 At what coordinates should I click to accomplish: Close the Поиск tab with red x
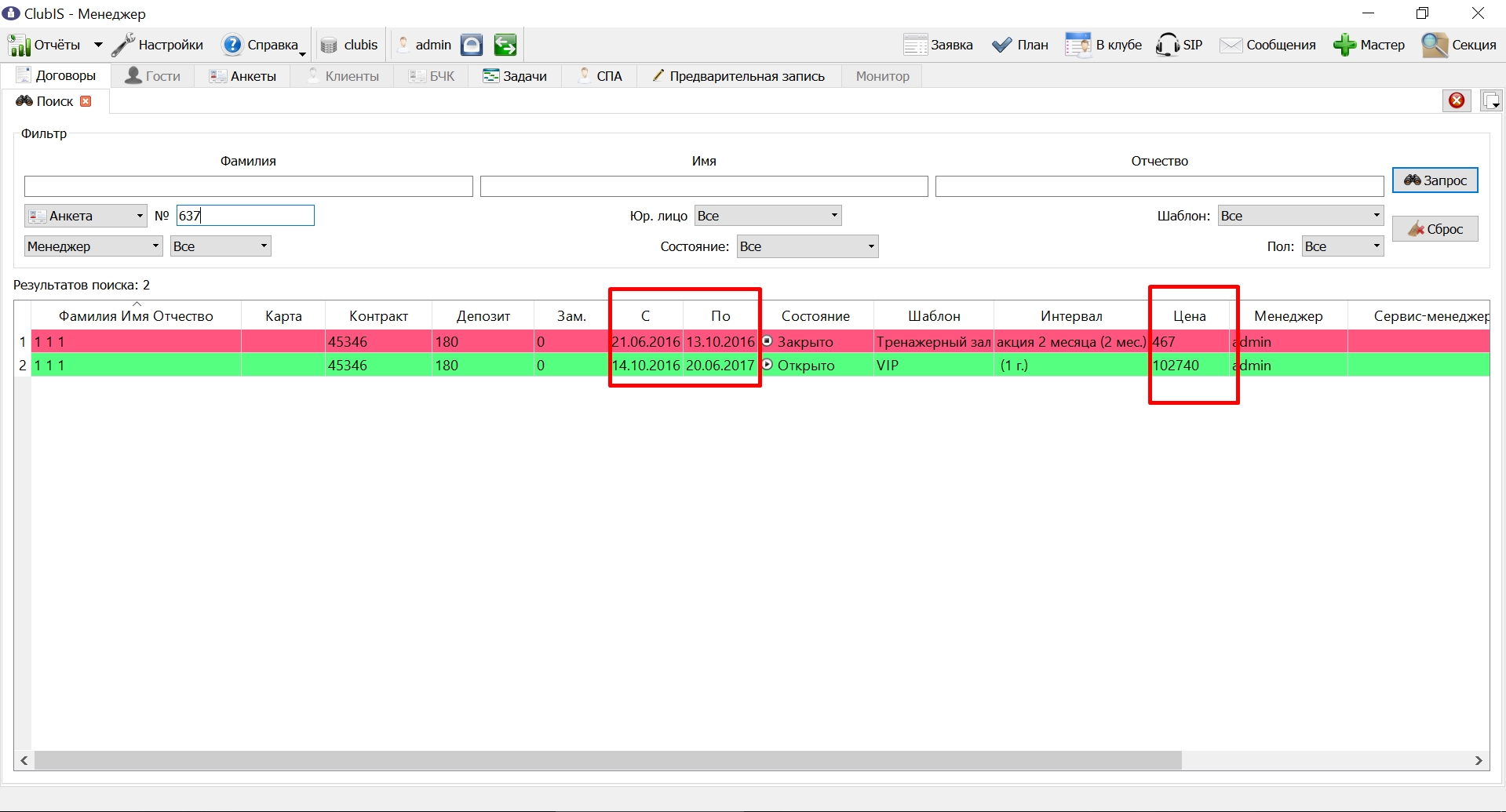coord(86,101)
